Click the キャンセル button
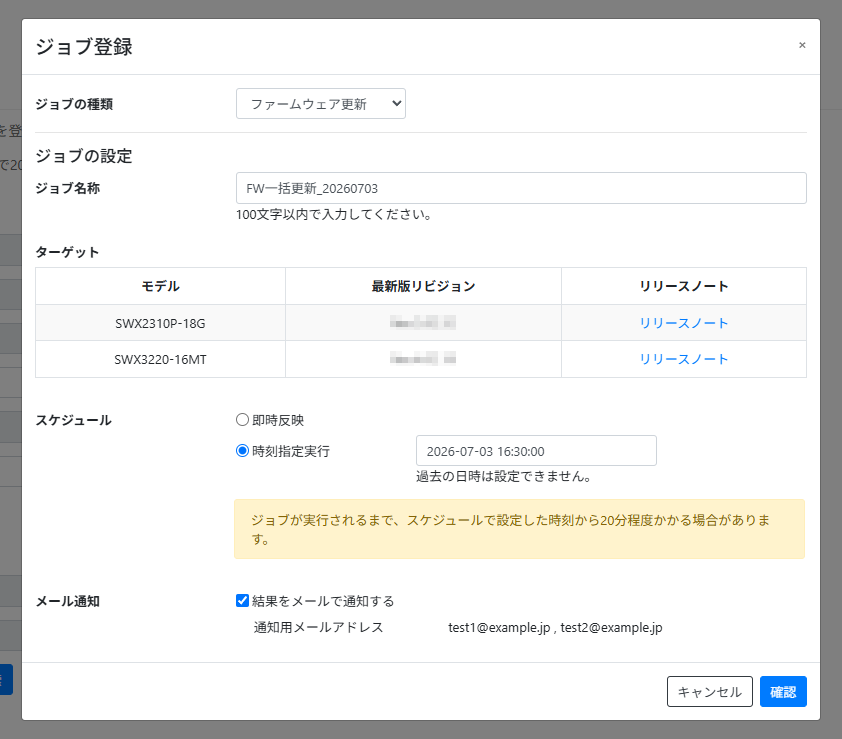 coord(709,691)
